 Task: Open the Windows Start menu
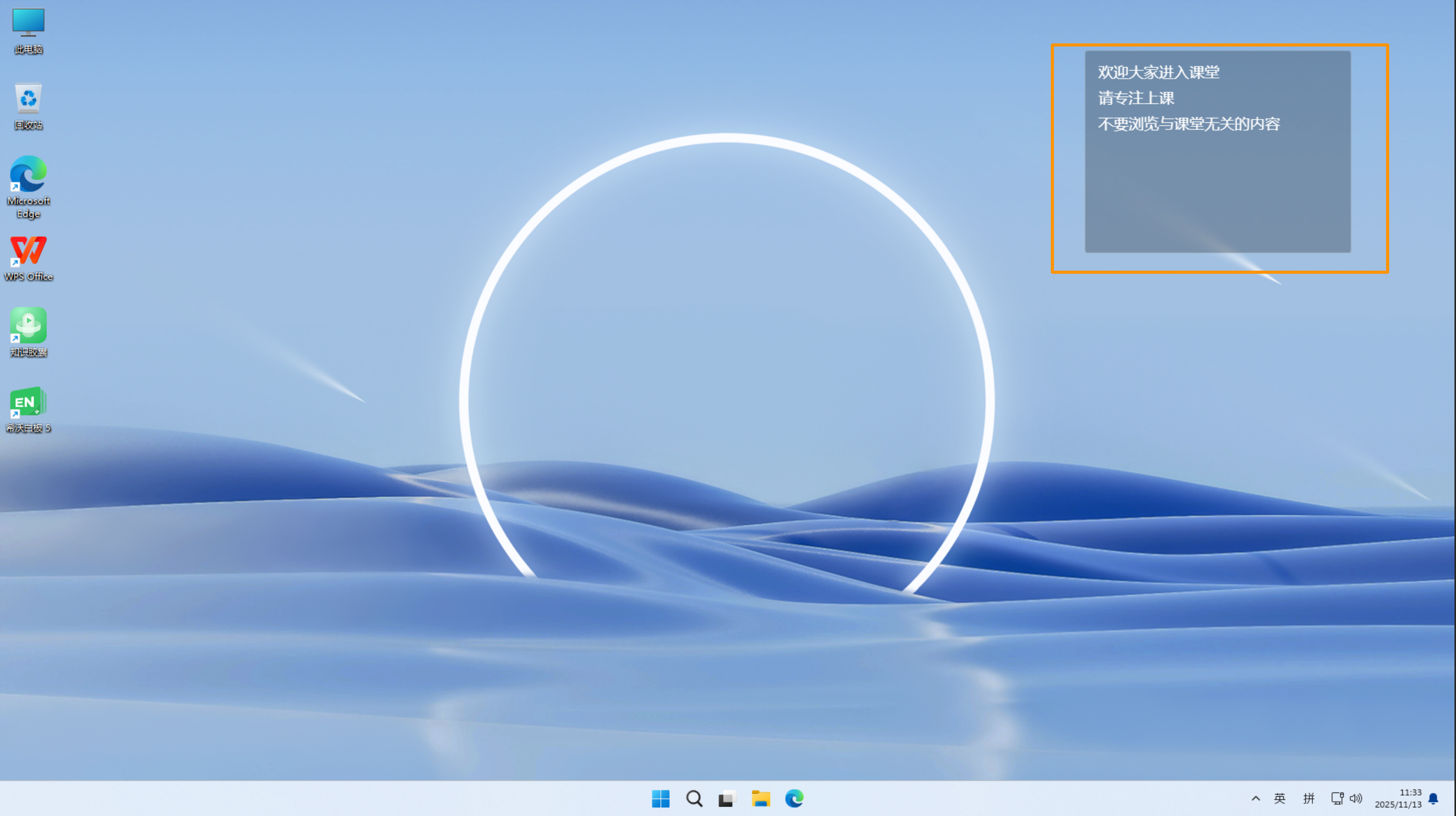pyautogui.click(x=660, y=798)
